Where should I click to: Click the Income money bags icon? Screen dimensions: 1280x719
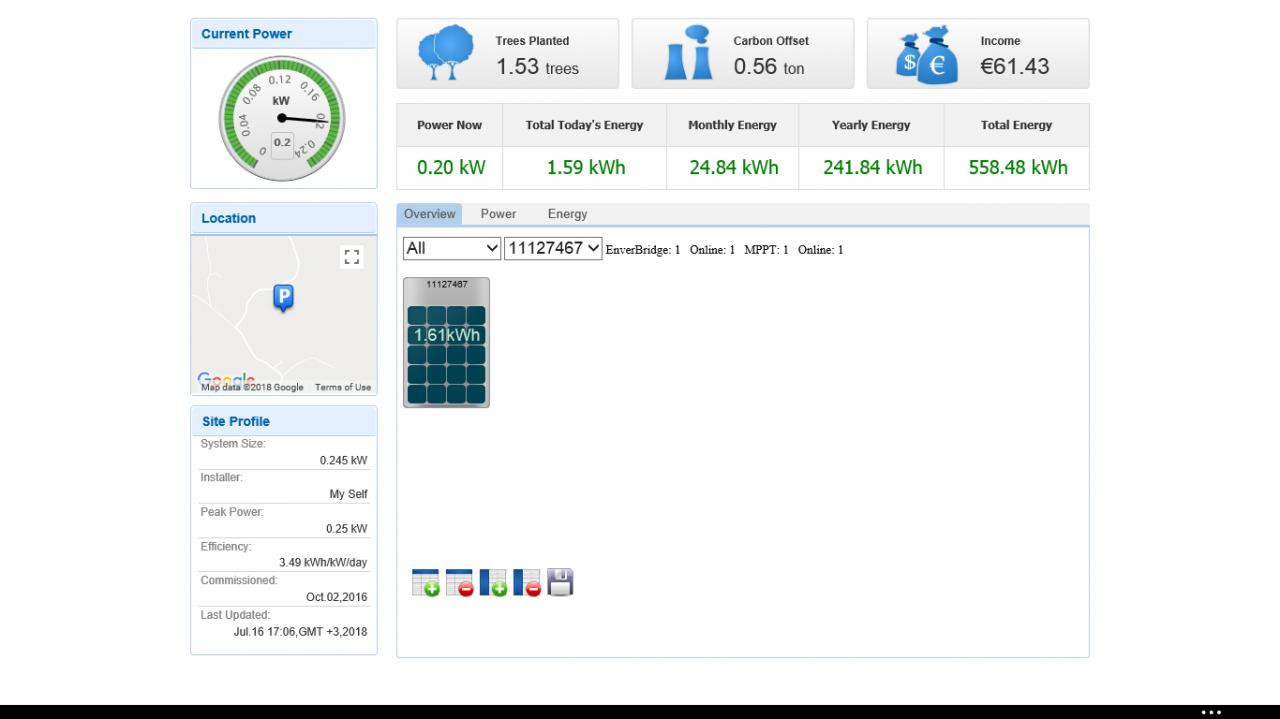click(927, 56)
